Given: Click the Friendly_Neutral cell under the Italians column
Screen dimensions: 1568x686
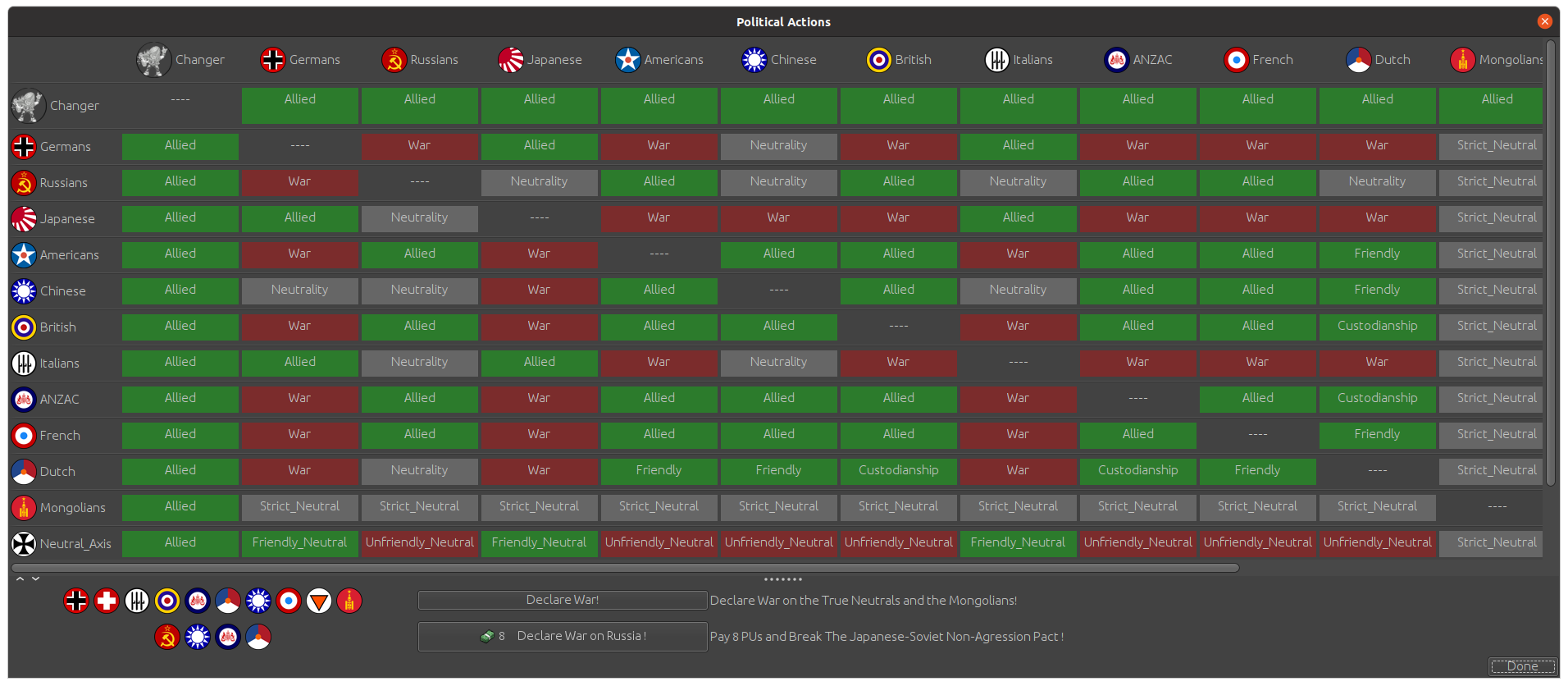Looking at the screenshot, I should tap(1019, 543).
